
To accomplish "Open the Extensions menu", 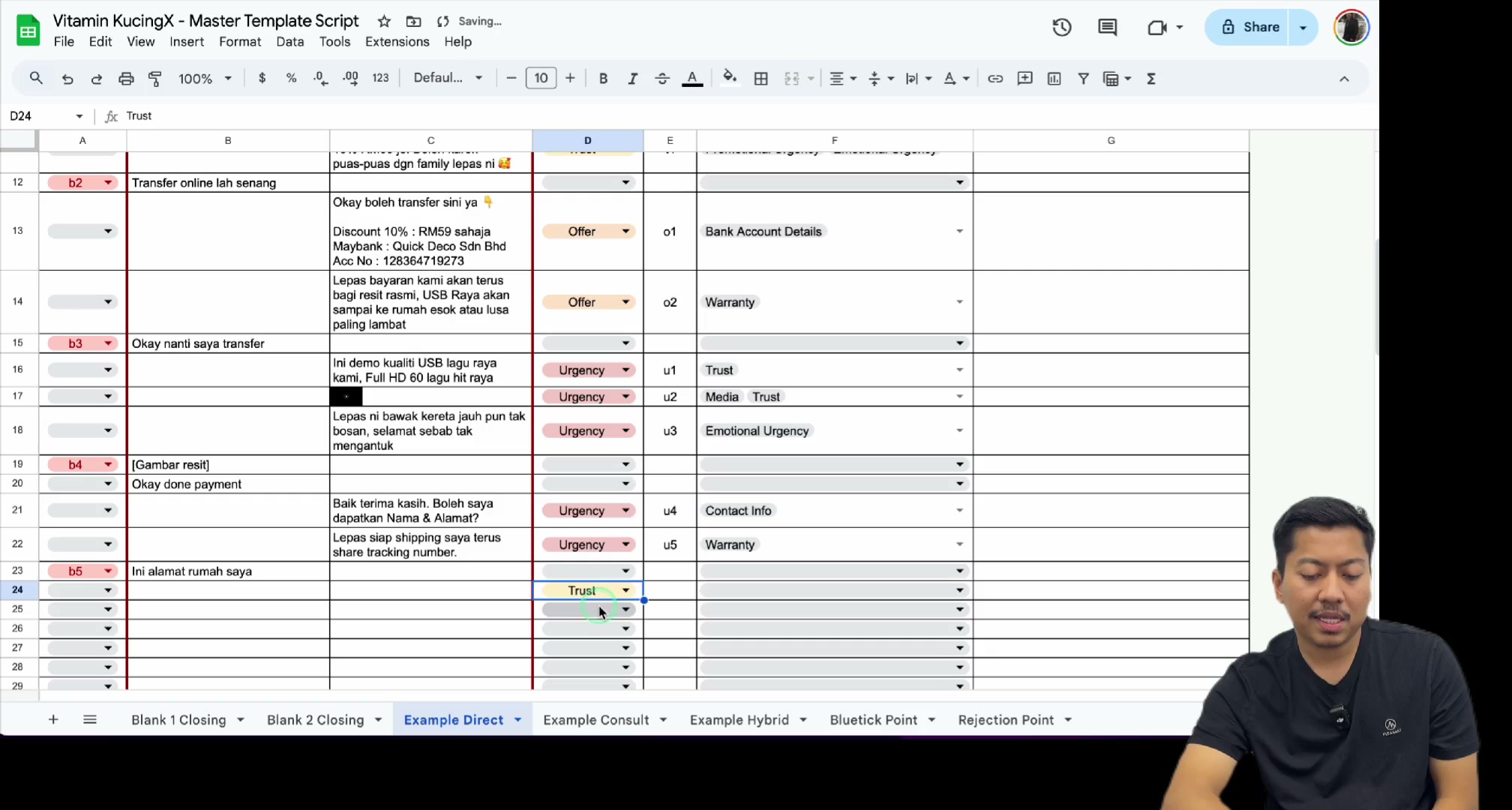I will coord(397,42).
